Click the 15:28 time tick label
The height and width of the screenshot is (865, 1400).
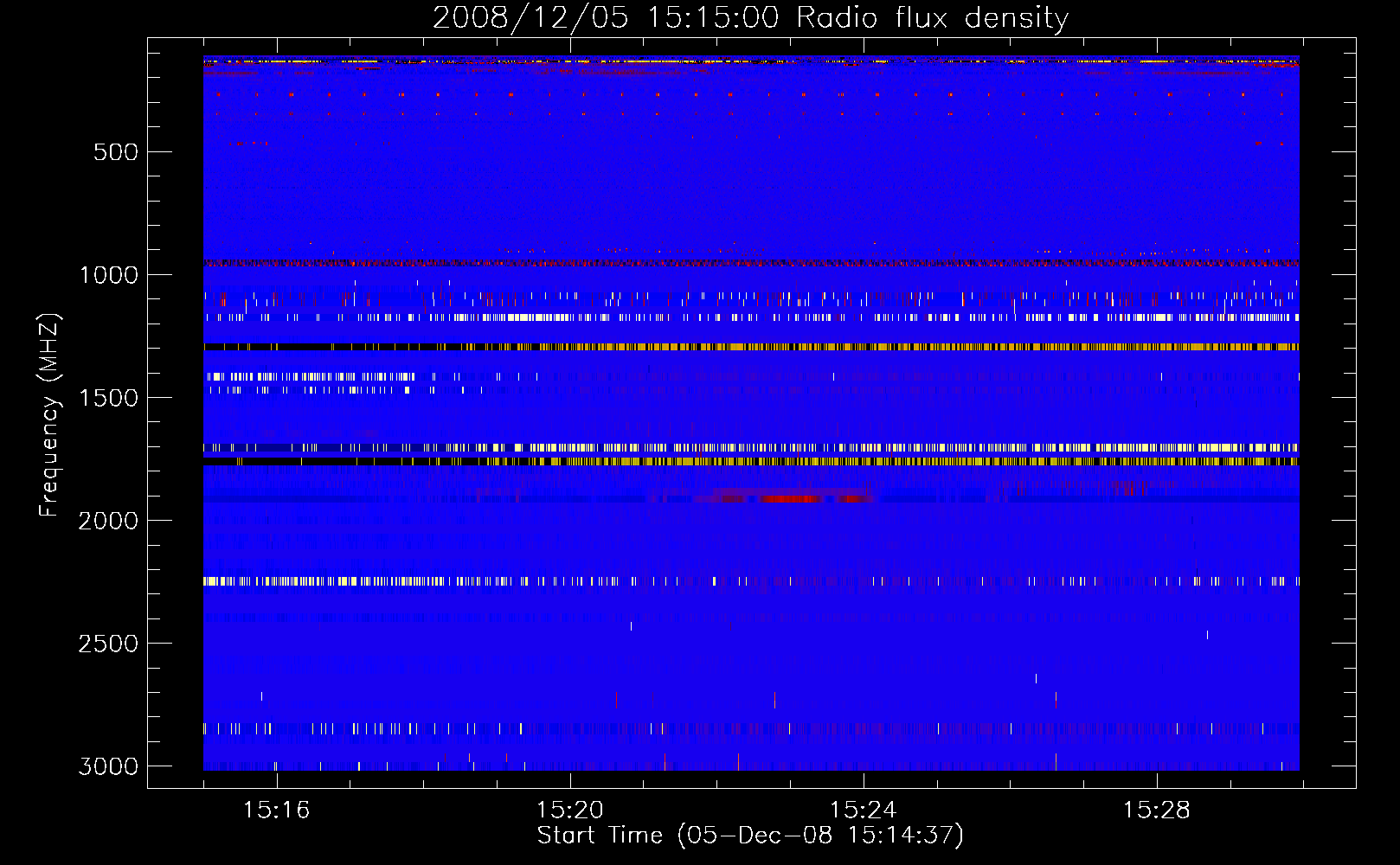(1156, 811)
